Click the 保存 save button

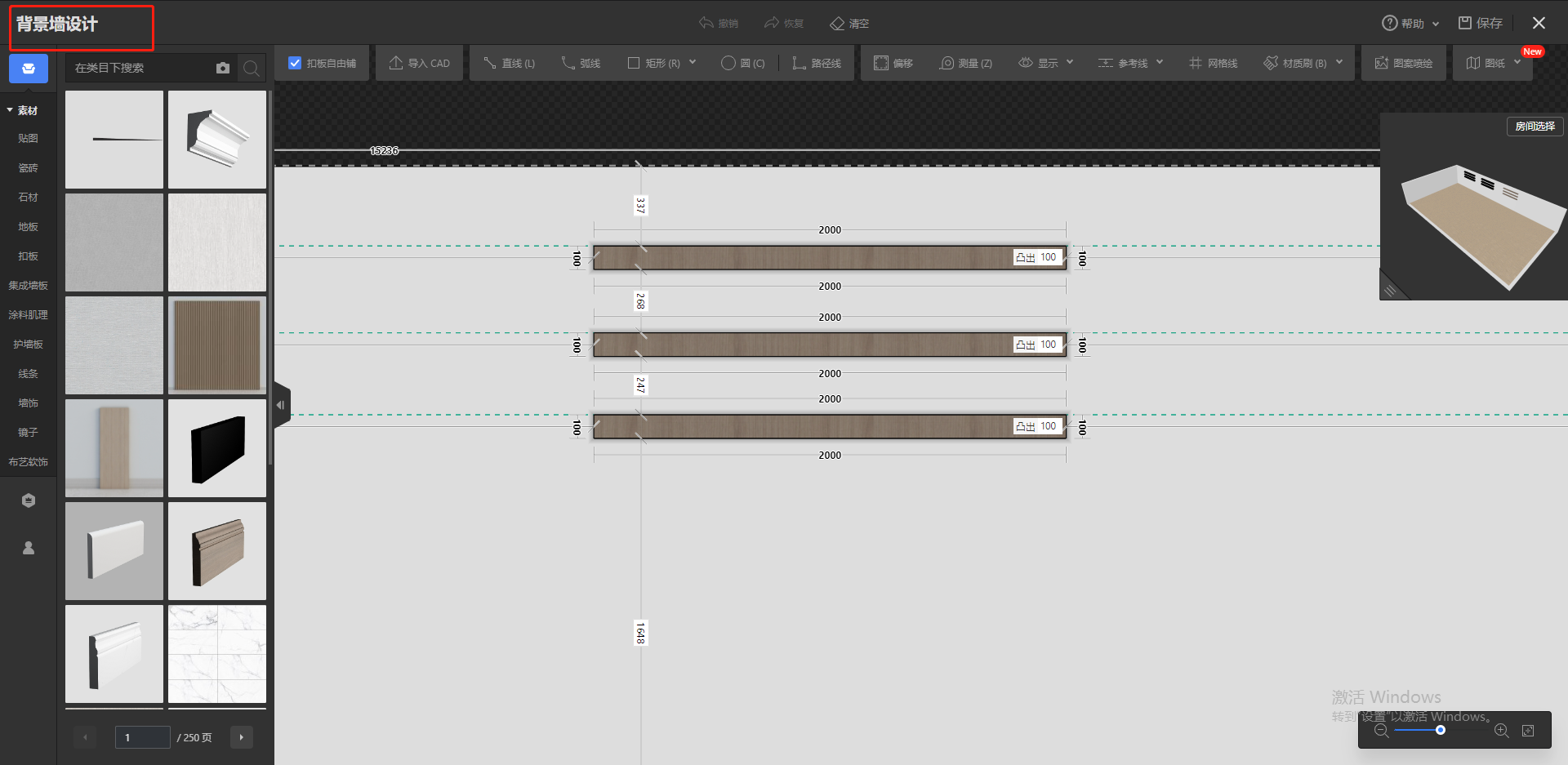[1481, 23]
